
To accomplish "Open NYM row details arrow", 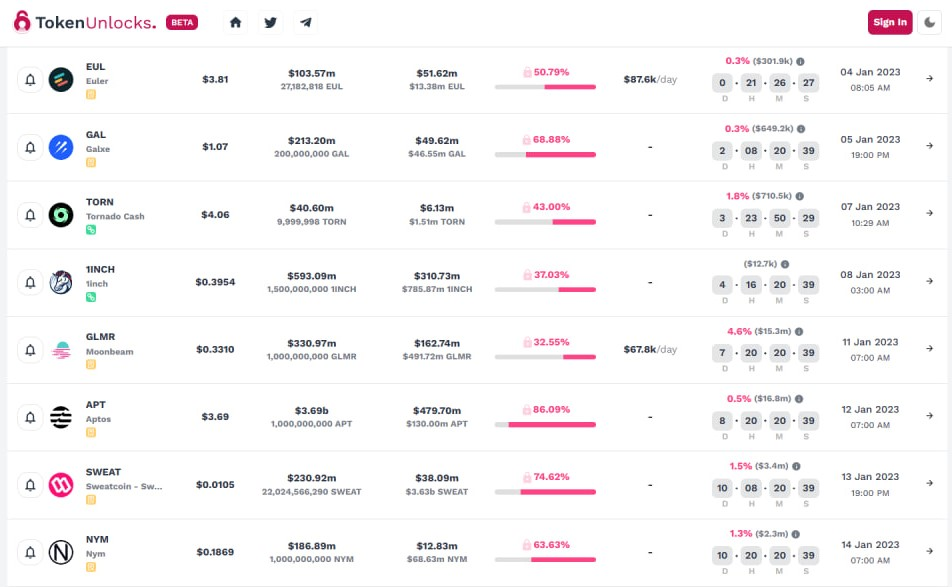I will (x=930, y=551).
